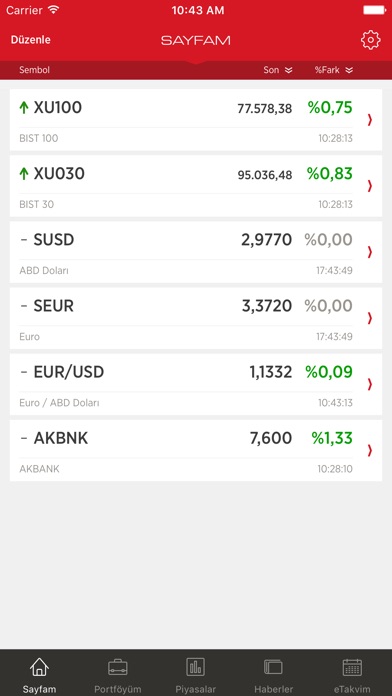Click the Sembol column header
This screenshot has height=696, width=392.
34,70
